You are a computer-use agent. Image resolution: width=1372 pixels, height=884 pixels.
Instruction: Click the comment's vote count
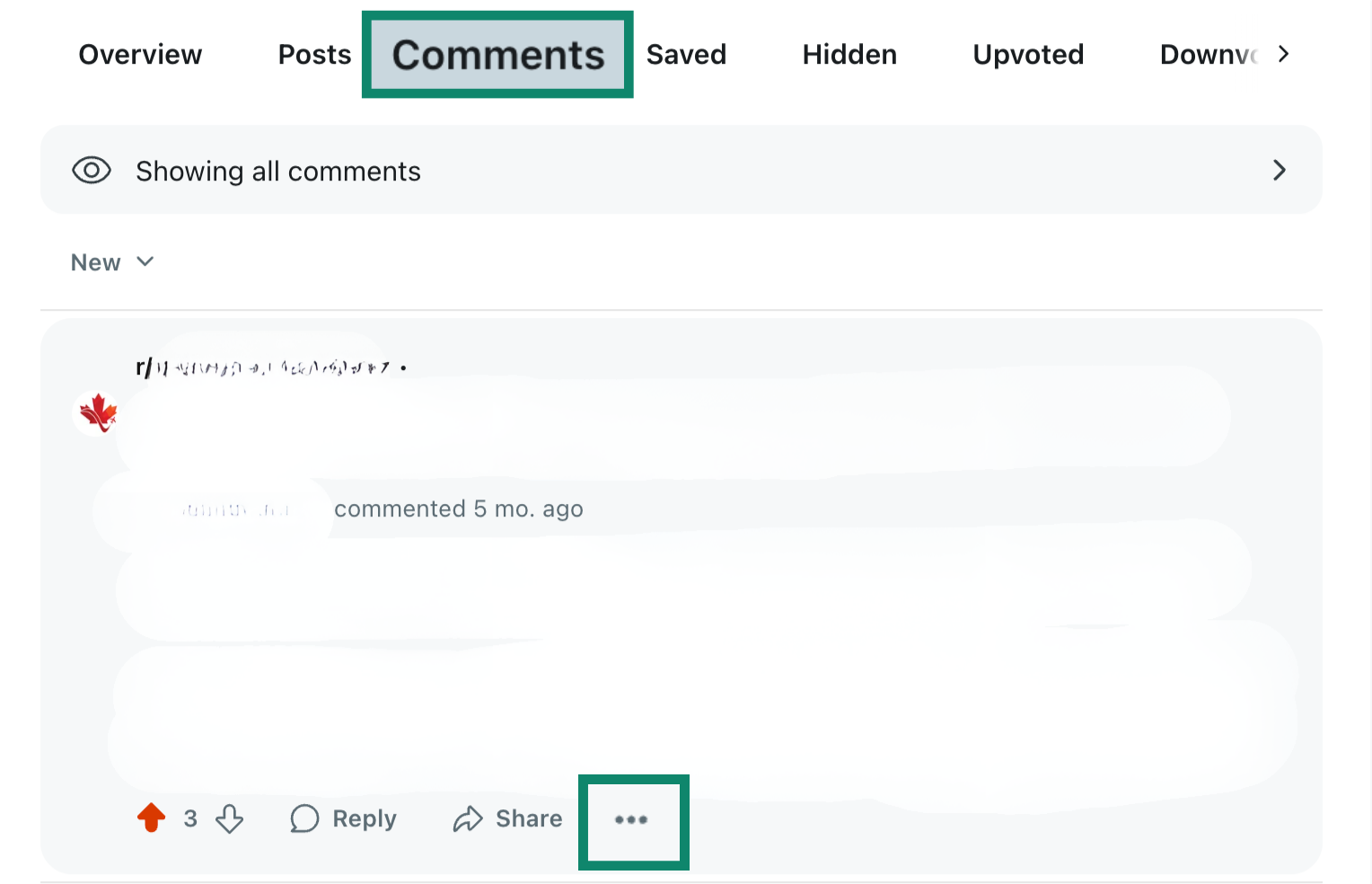[190, 818]
